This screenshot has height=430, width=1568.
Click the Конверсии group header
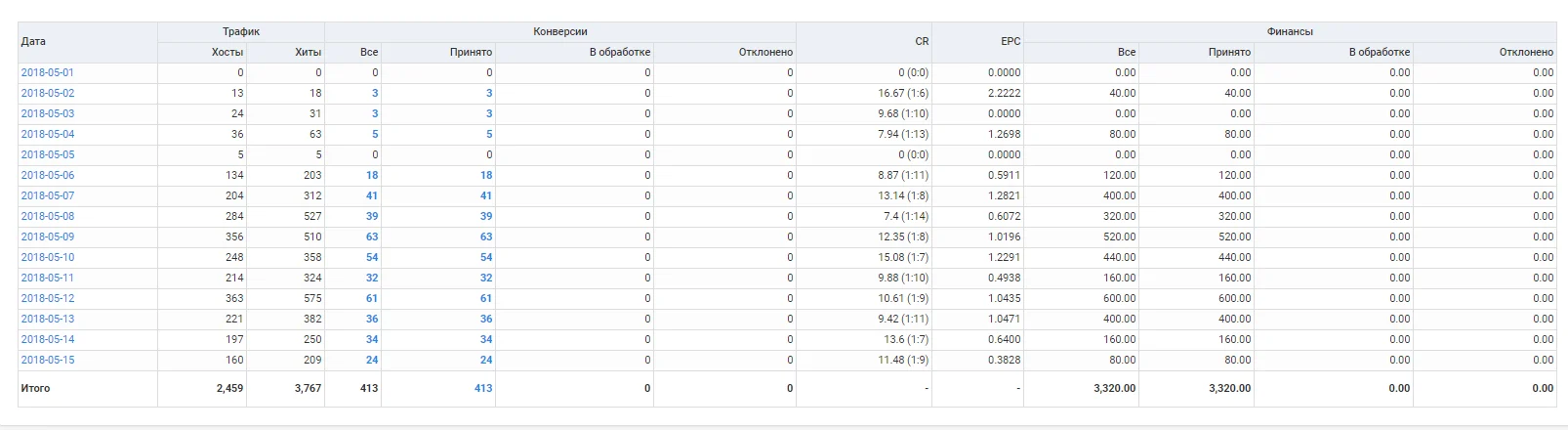point(560,31)
